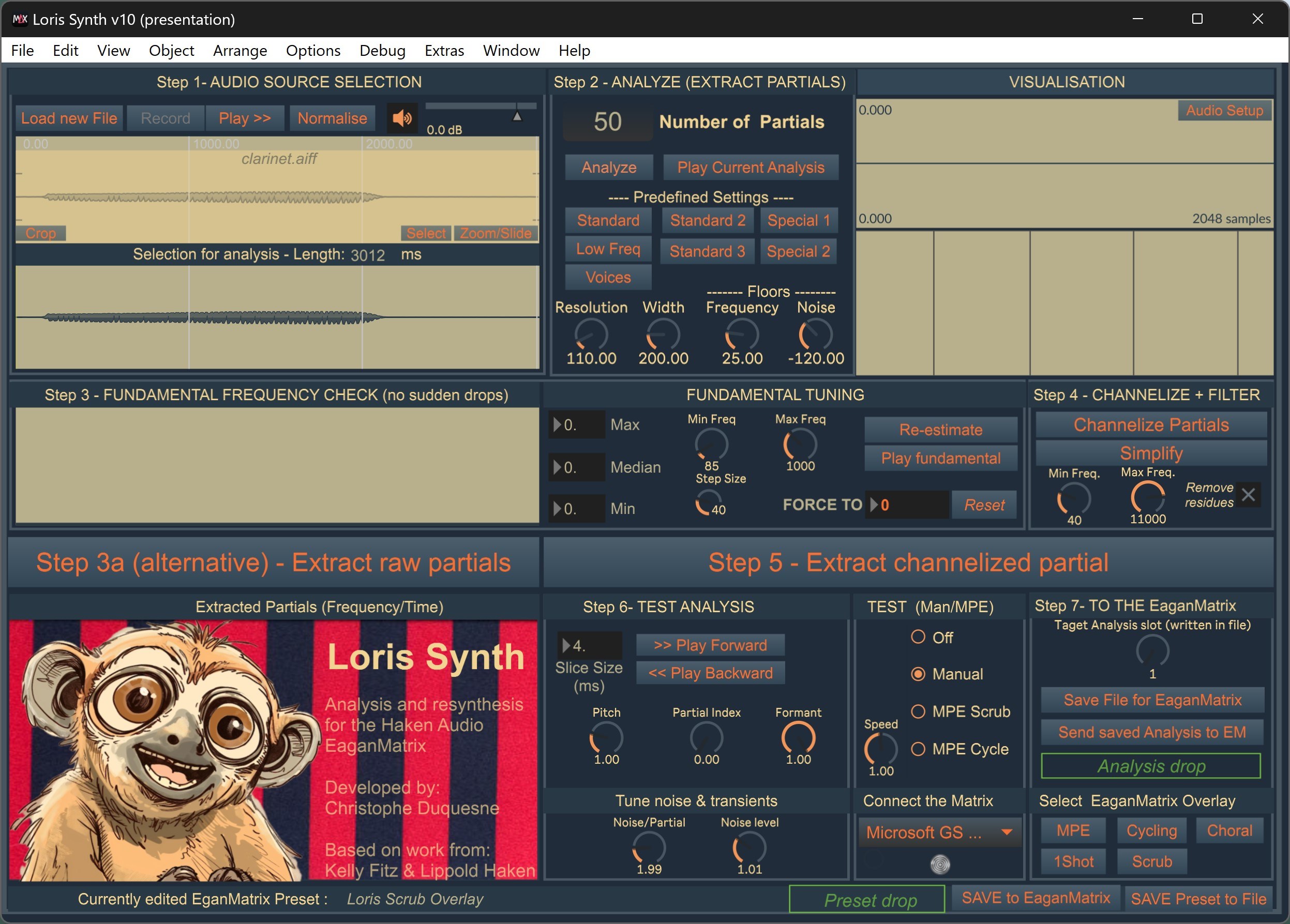Open the Microsoft GS MIDI device dropdown
Screen dimensions: 1290x924
pyautogui.click(x=940, y=832)
